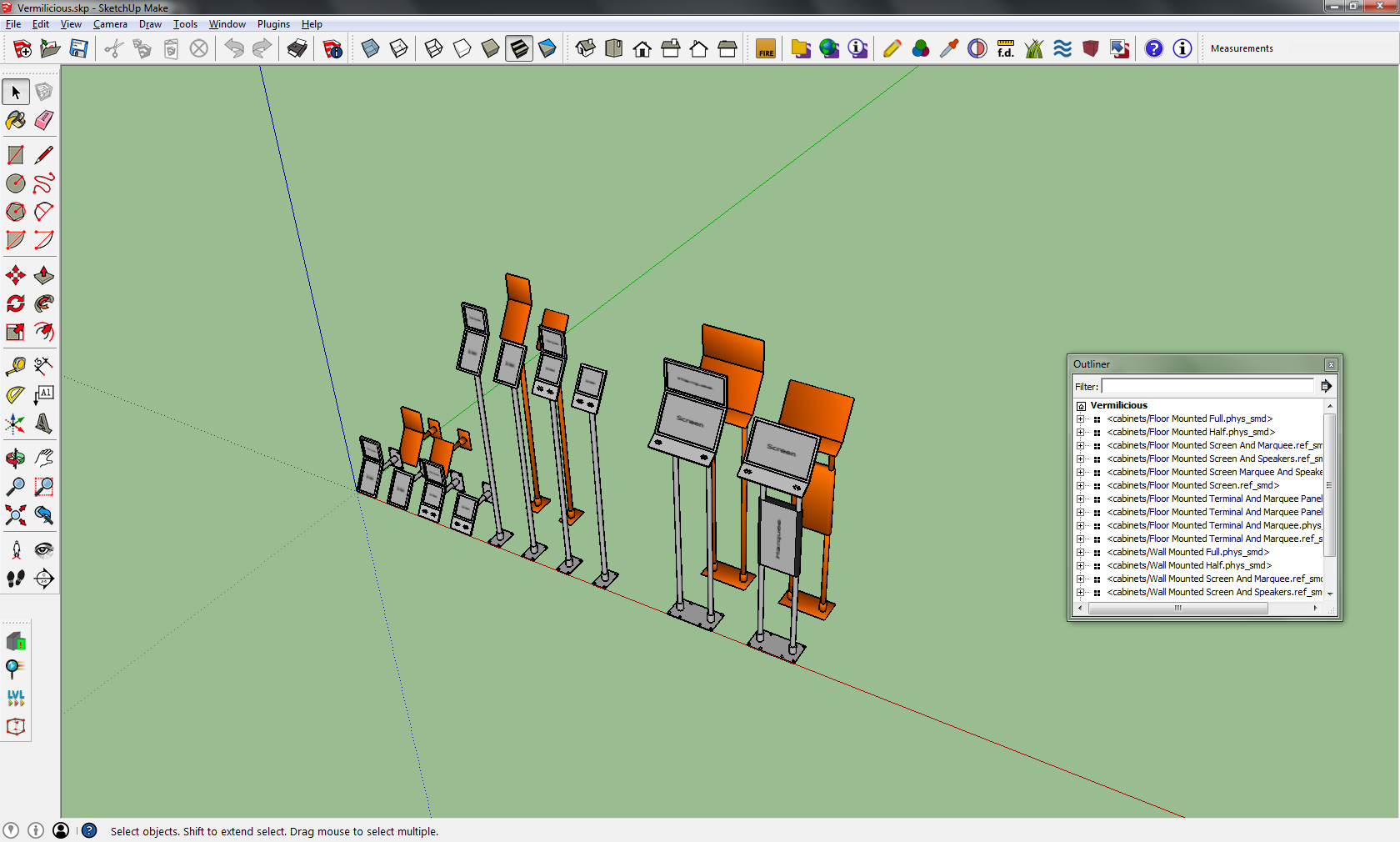Expand the Floor Mounted Full.phys_smd component
This screenshot has height=842, width=1400.
[x=1081, y=419]
